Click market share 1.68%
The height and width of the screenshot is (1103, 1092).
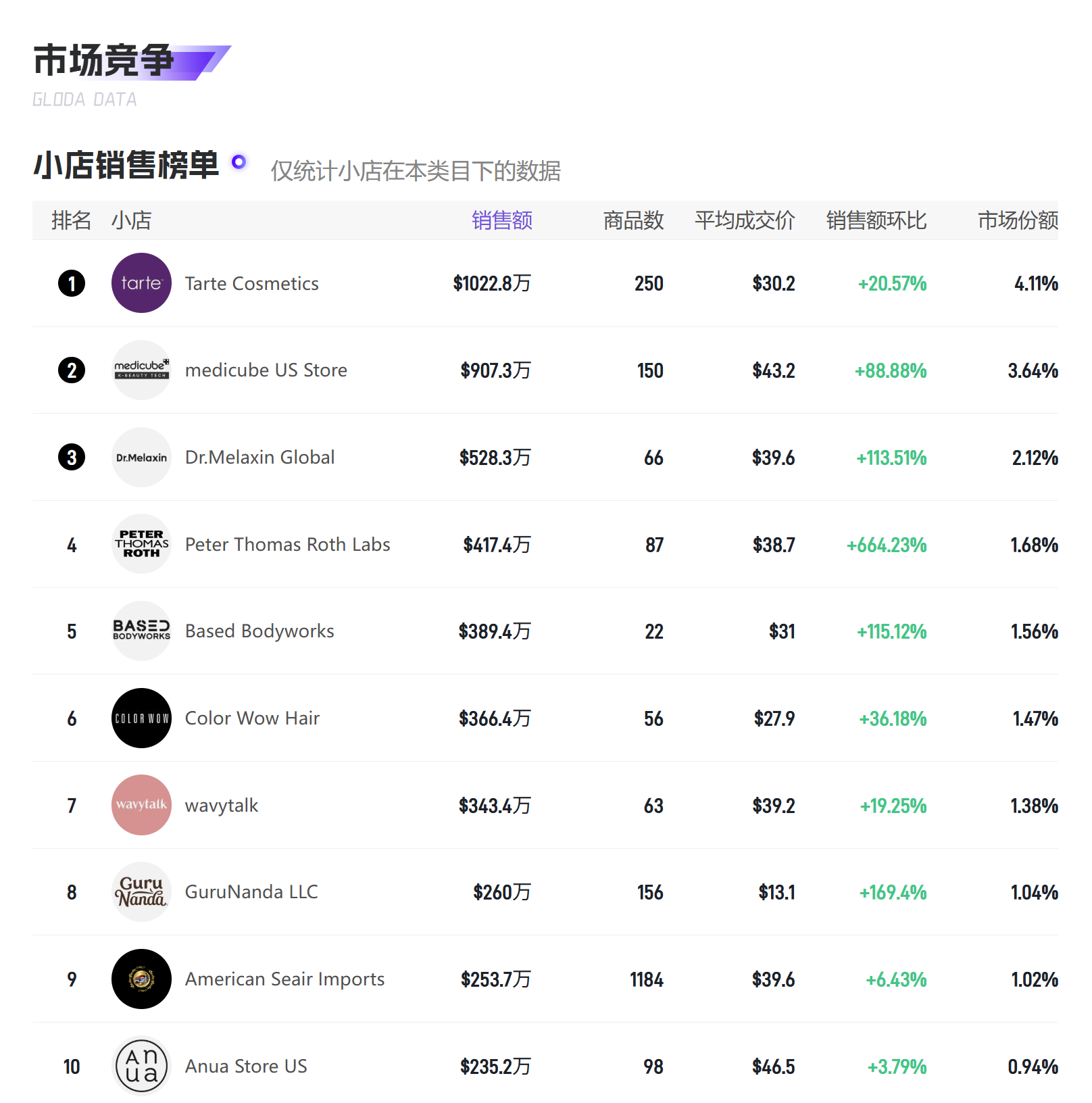pos(1035,545)
